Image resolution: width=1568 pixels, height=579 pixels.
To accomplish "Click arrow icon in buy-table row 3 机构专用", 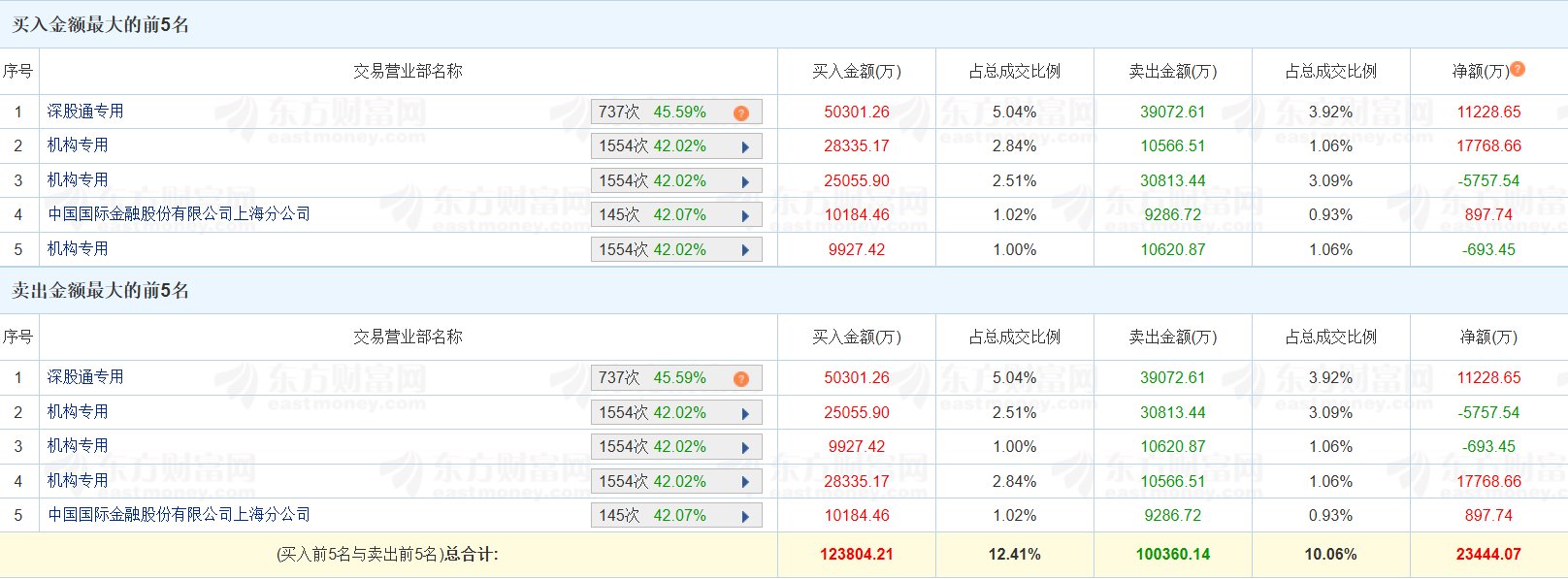I will point(745,181).
